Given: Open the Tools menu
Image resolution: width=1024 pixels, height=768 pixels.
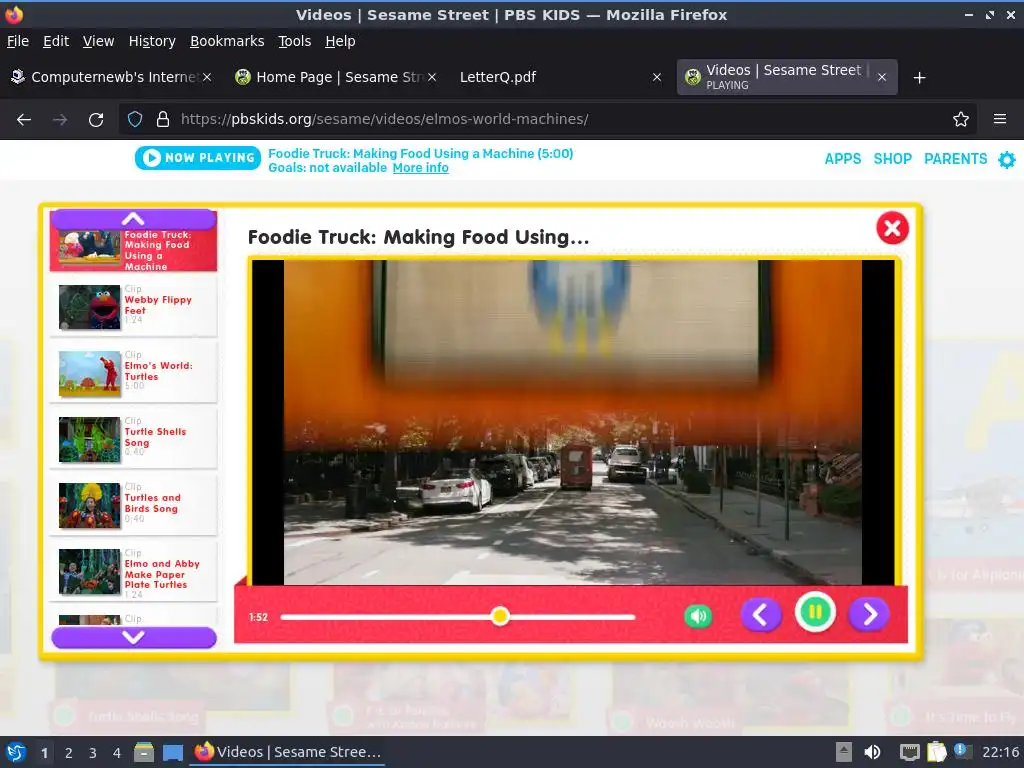Looking at the screenshot, I should point(295,41).
